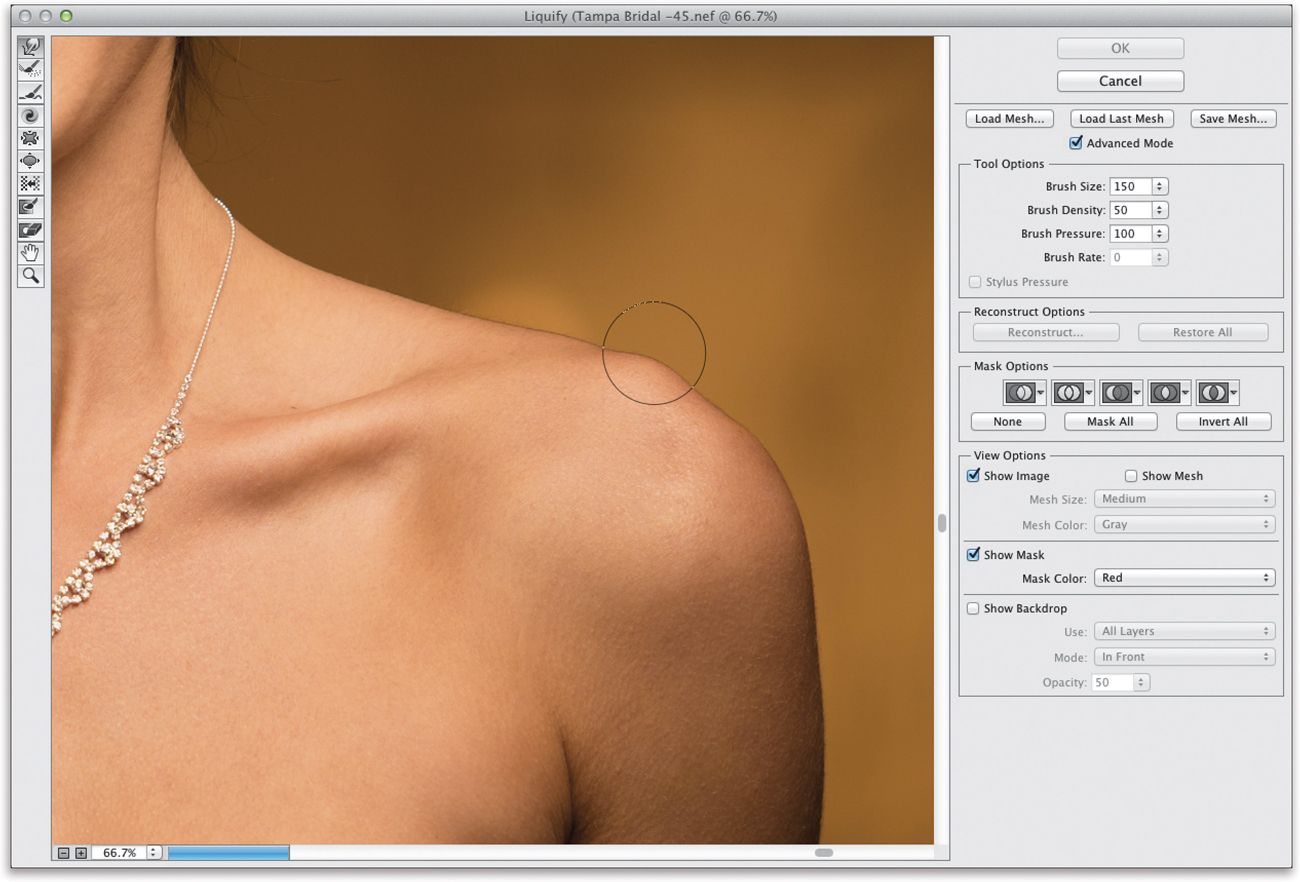Select the Twirl Clockwise tool
The height and width of the screenshot is (882, 1300).
click(x=31, y=116)
